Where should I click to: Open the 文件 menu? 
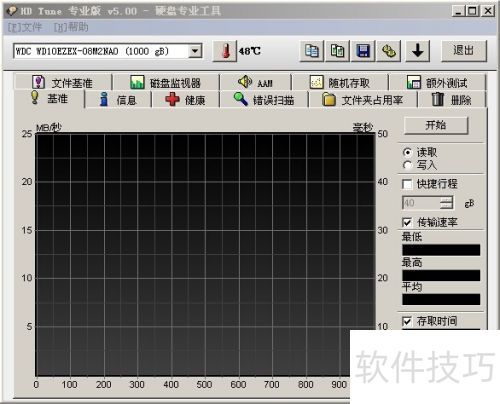(x=25, y=27)
